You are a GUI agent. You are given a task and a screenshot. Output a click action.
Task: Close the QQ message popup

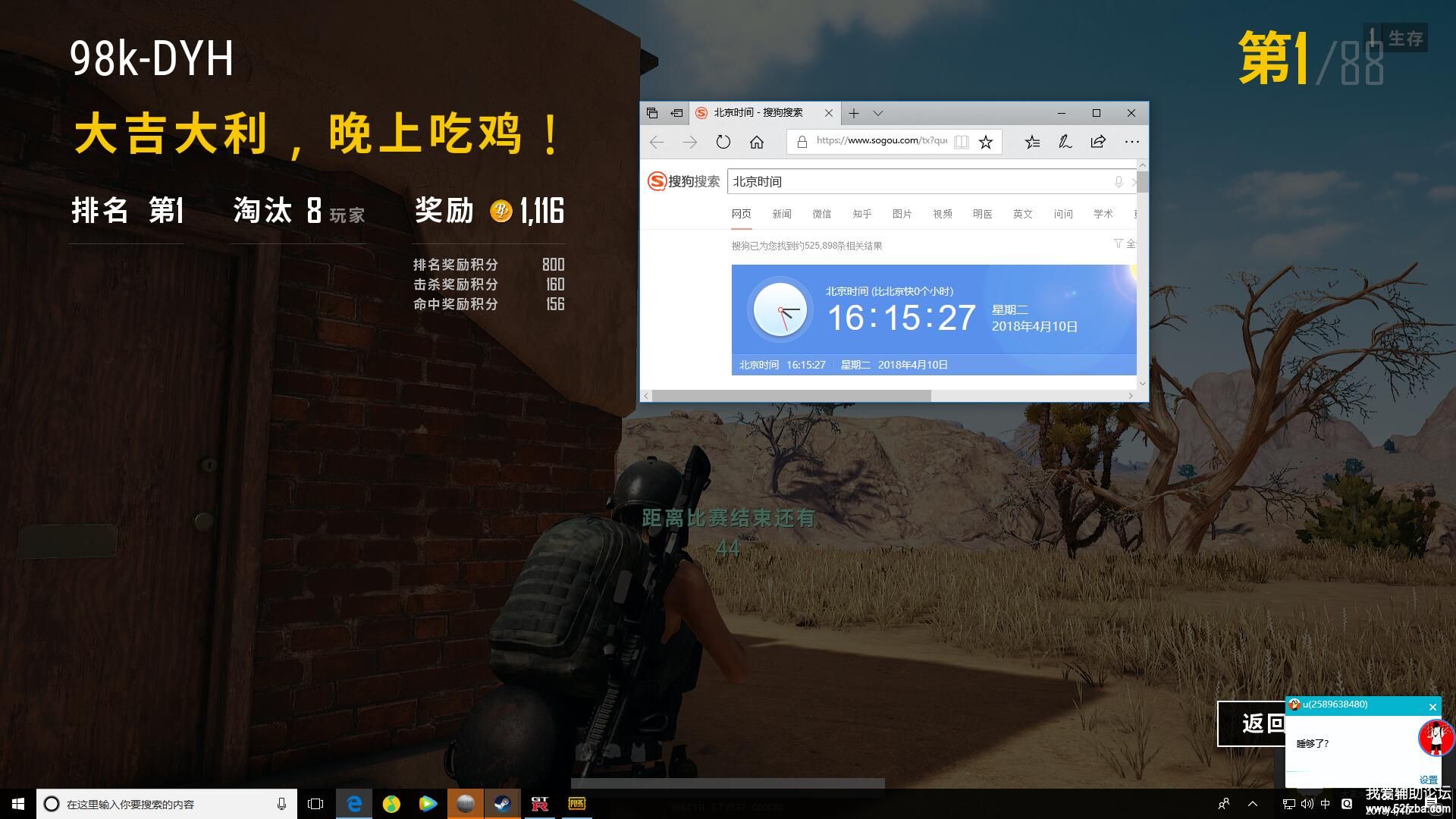point(1432,707)
